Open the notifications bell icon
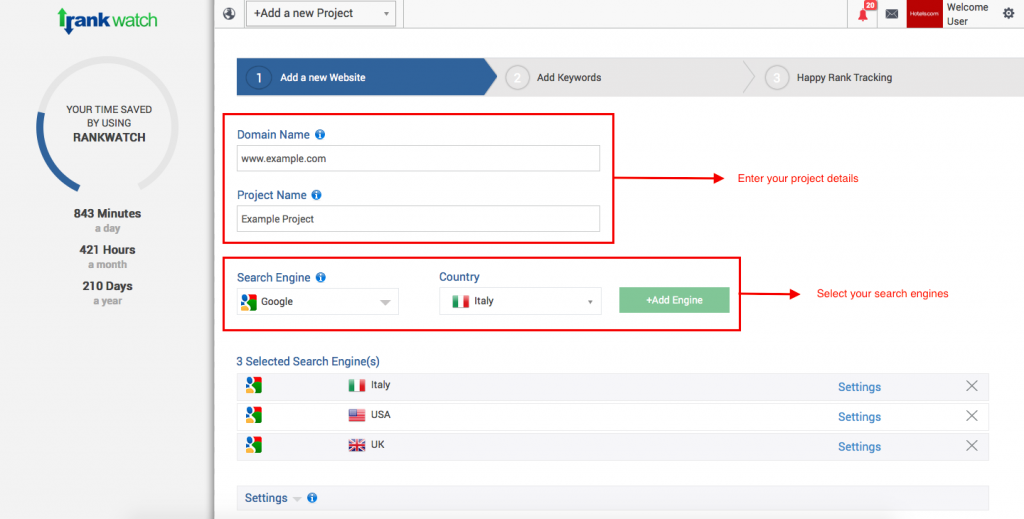This screenshot has width=1024, height=519. point(863,14)
